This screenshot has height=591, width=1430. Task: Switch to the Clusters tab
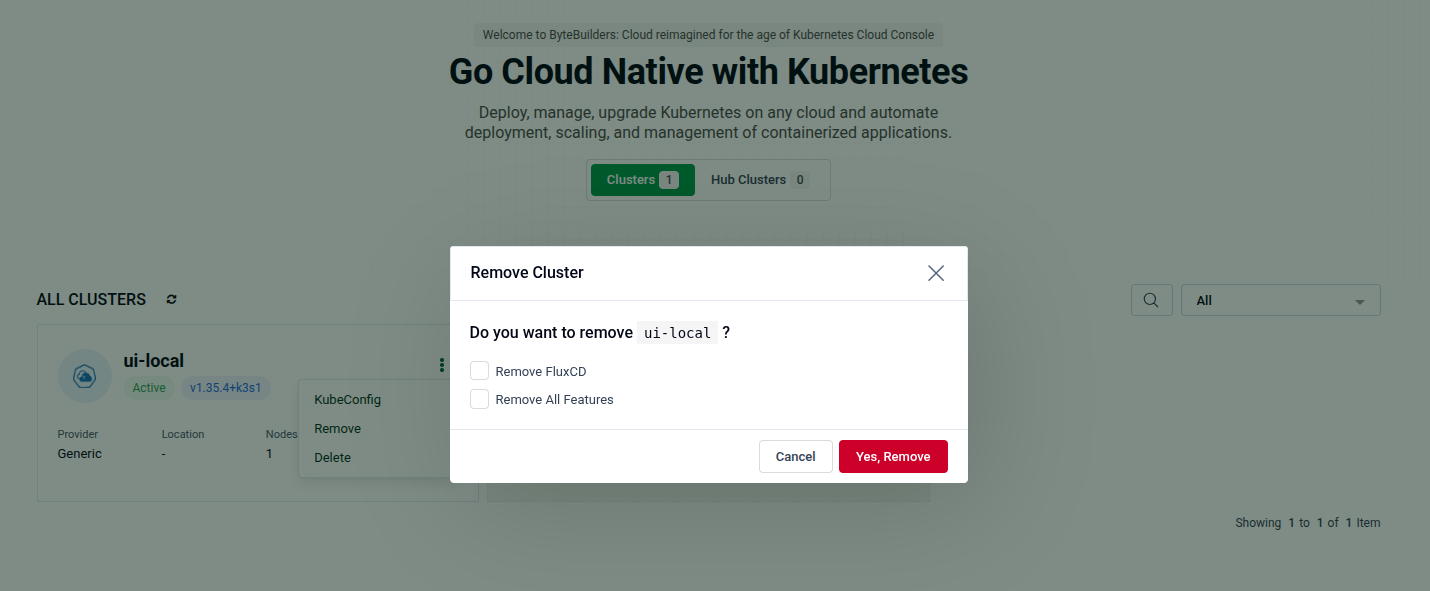(x=642, y=180)
